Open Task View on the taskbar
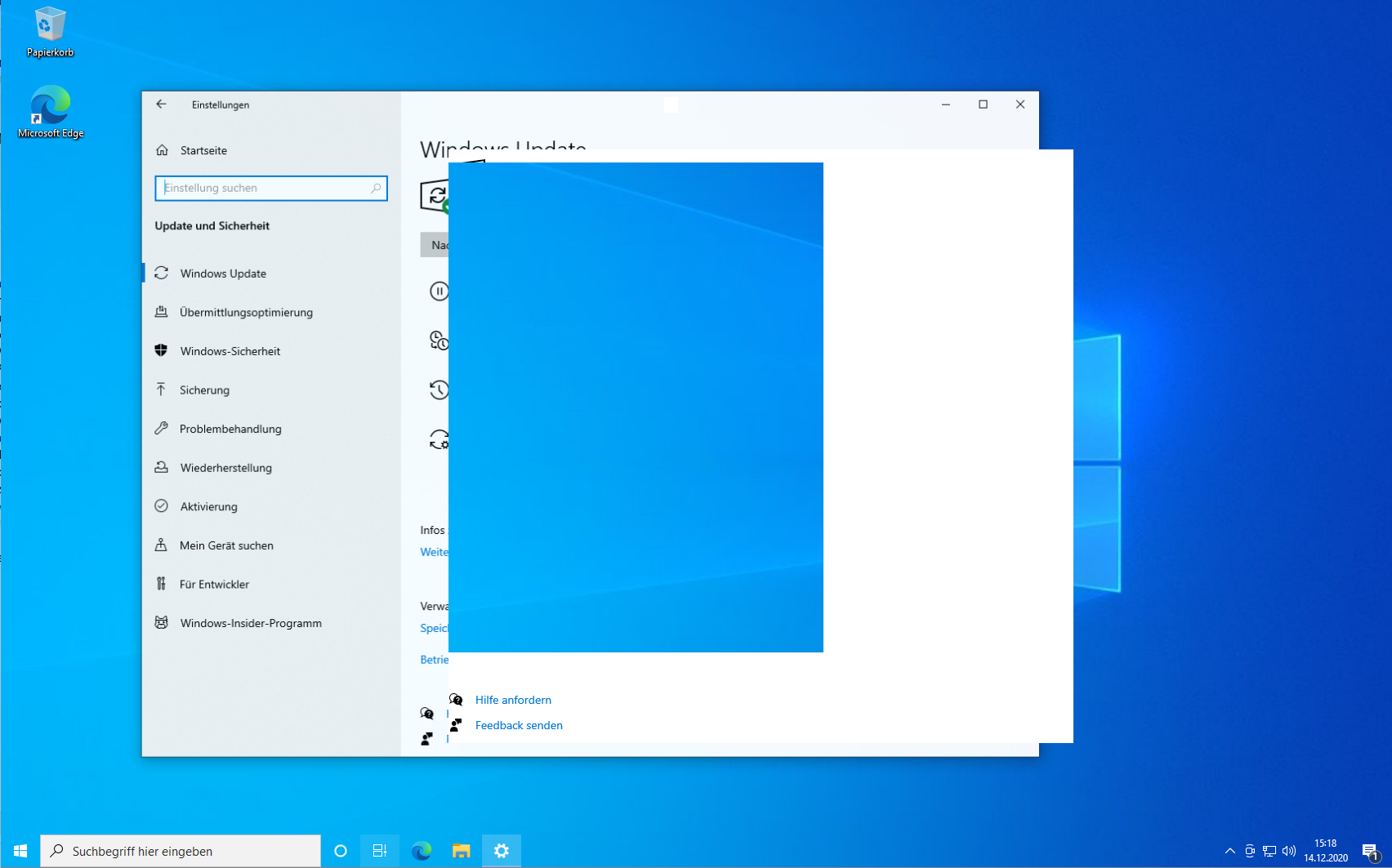This screenshot has height=868, width=1392. click(380, 851)
